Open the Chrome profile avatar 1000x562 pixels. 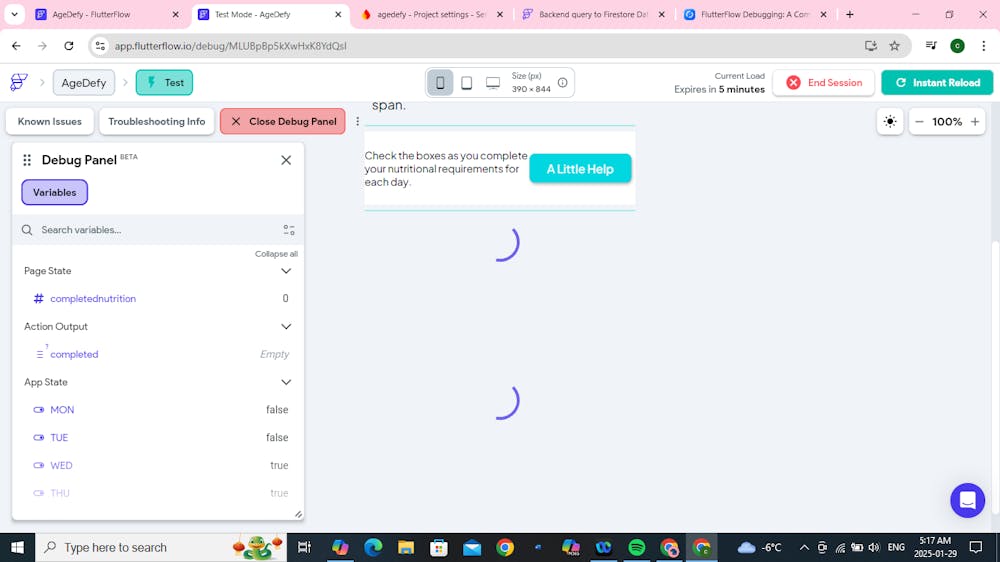(x=957, y=46)
